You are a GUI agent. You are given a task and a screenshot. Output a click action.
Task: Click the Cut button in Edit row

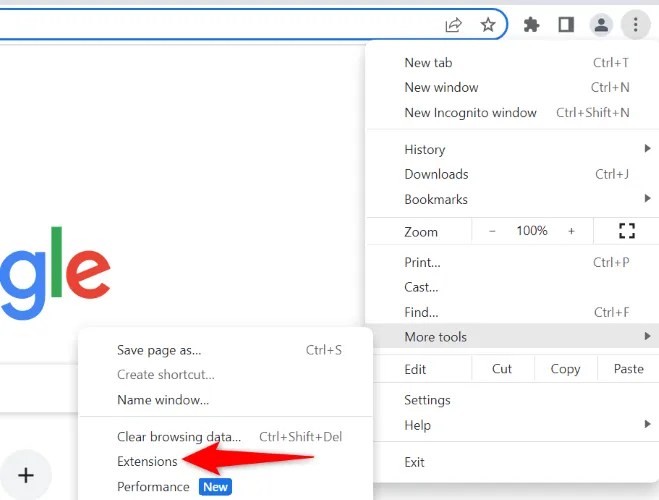502,369
